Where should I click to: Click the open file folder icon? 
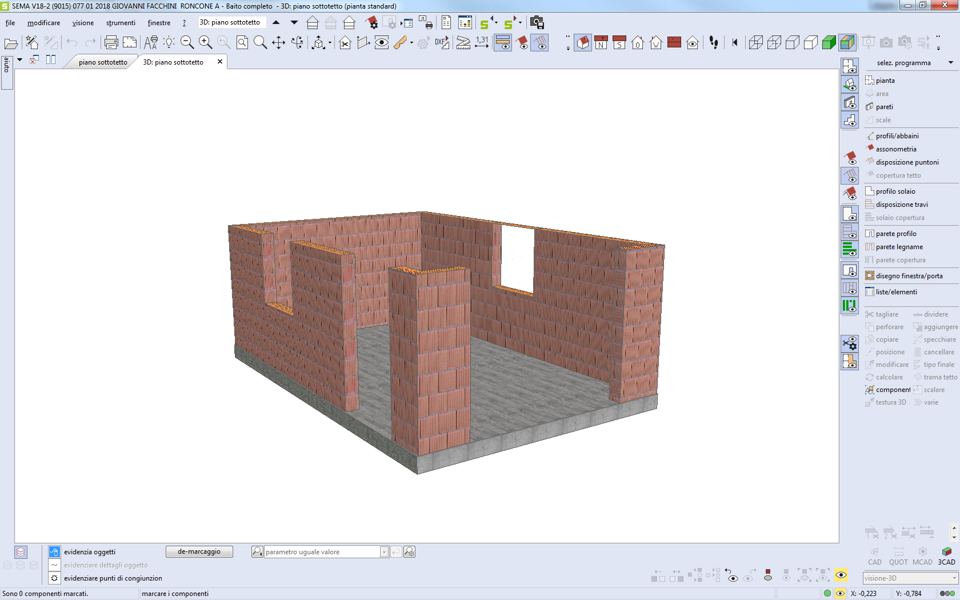point(11,43)
